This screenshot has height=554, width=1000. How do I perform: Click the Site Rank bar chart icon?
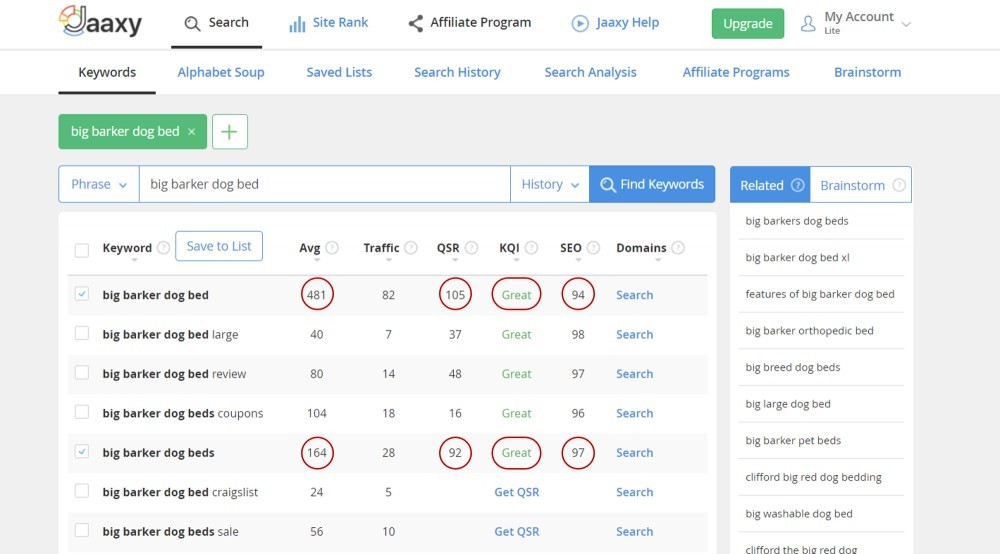(297, 24)
